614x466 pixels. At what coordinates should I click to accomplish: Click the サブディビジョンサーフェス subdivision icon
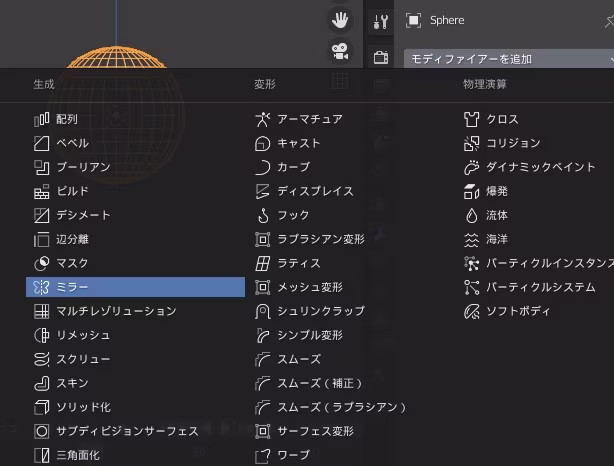[42, 432]
